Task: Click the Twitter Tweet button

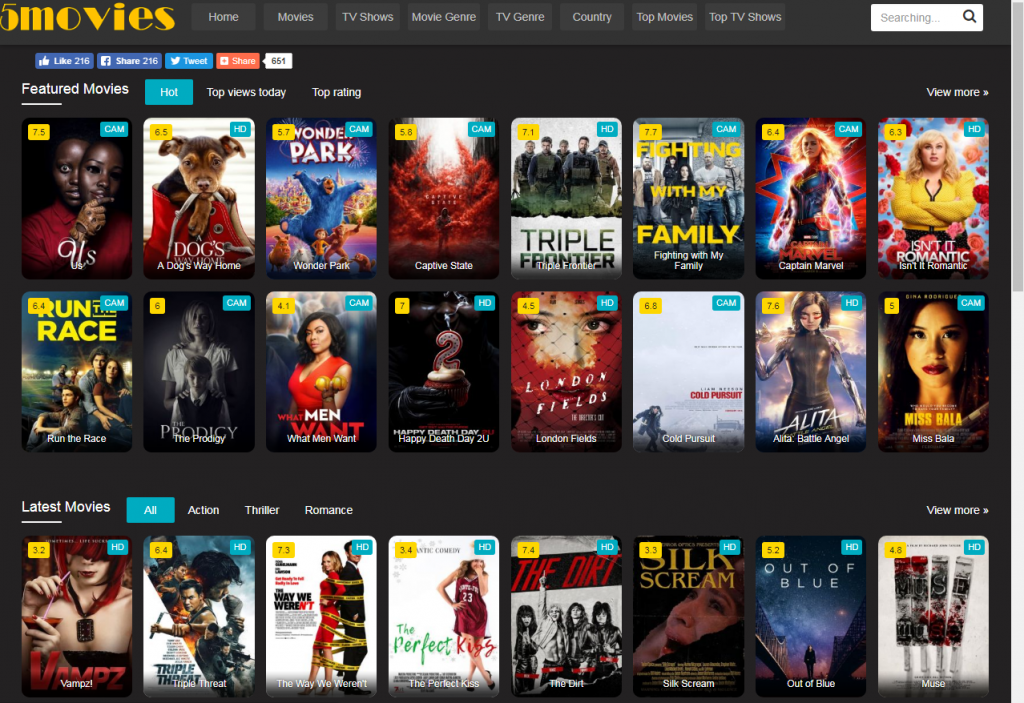Action: 189,61
